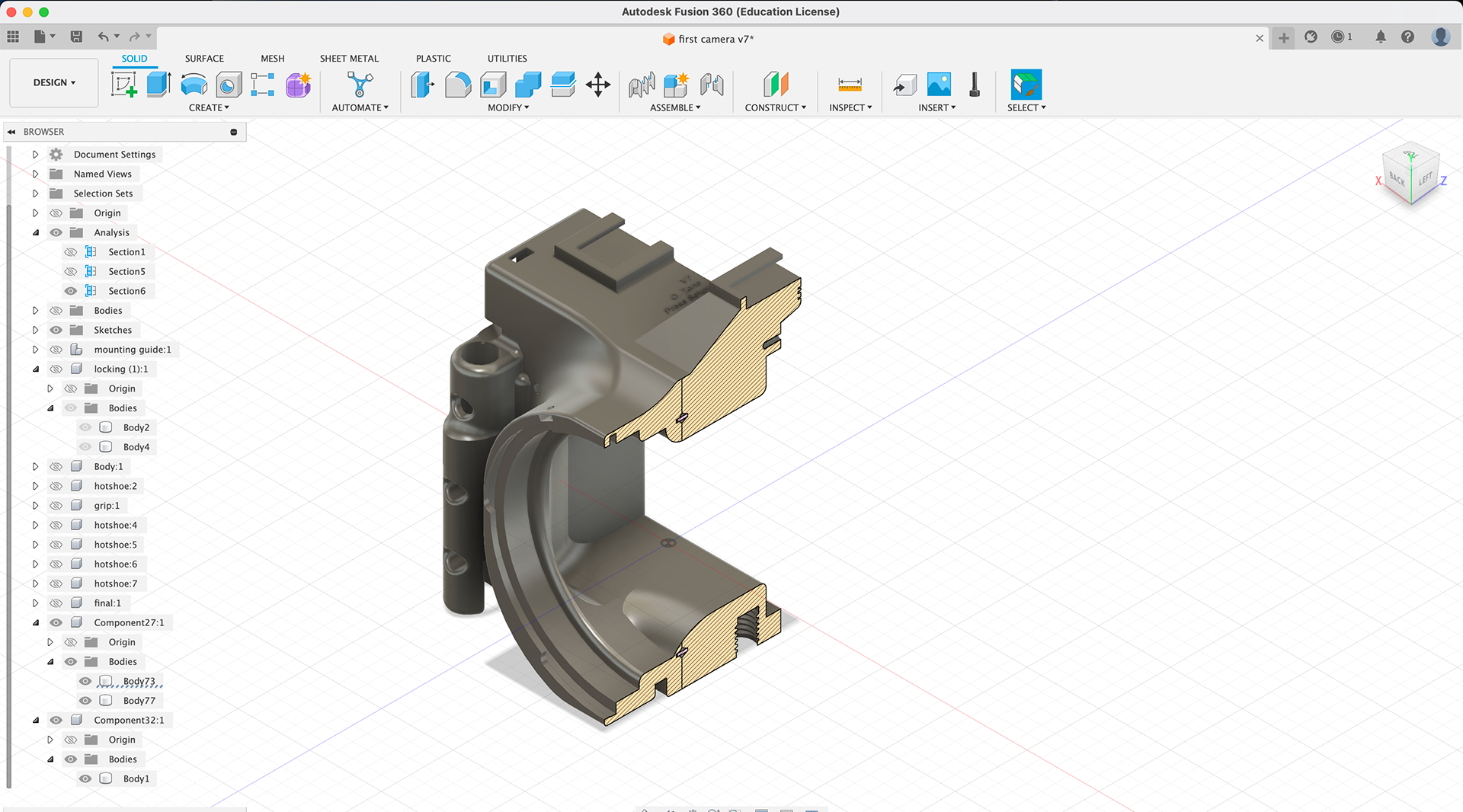1463x812 pixels.
Task: Switch to the SHEET METAL tab
Action: [349, 59]
